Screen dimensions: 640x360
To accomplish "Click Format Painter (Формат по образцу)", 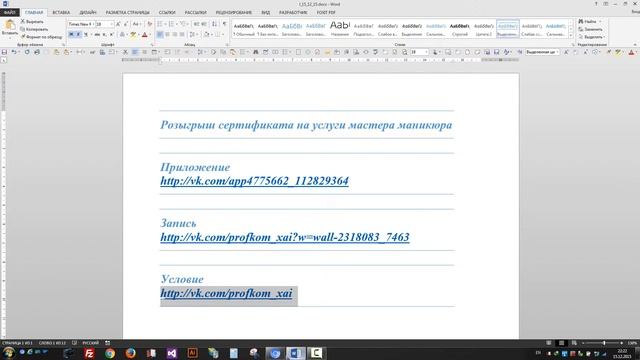I will (41, 37).
